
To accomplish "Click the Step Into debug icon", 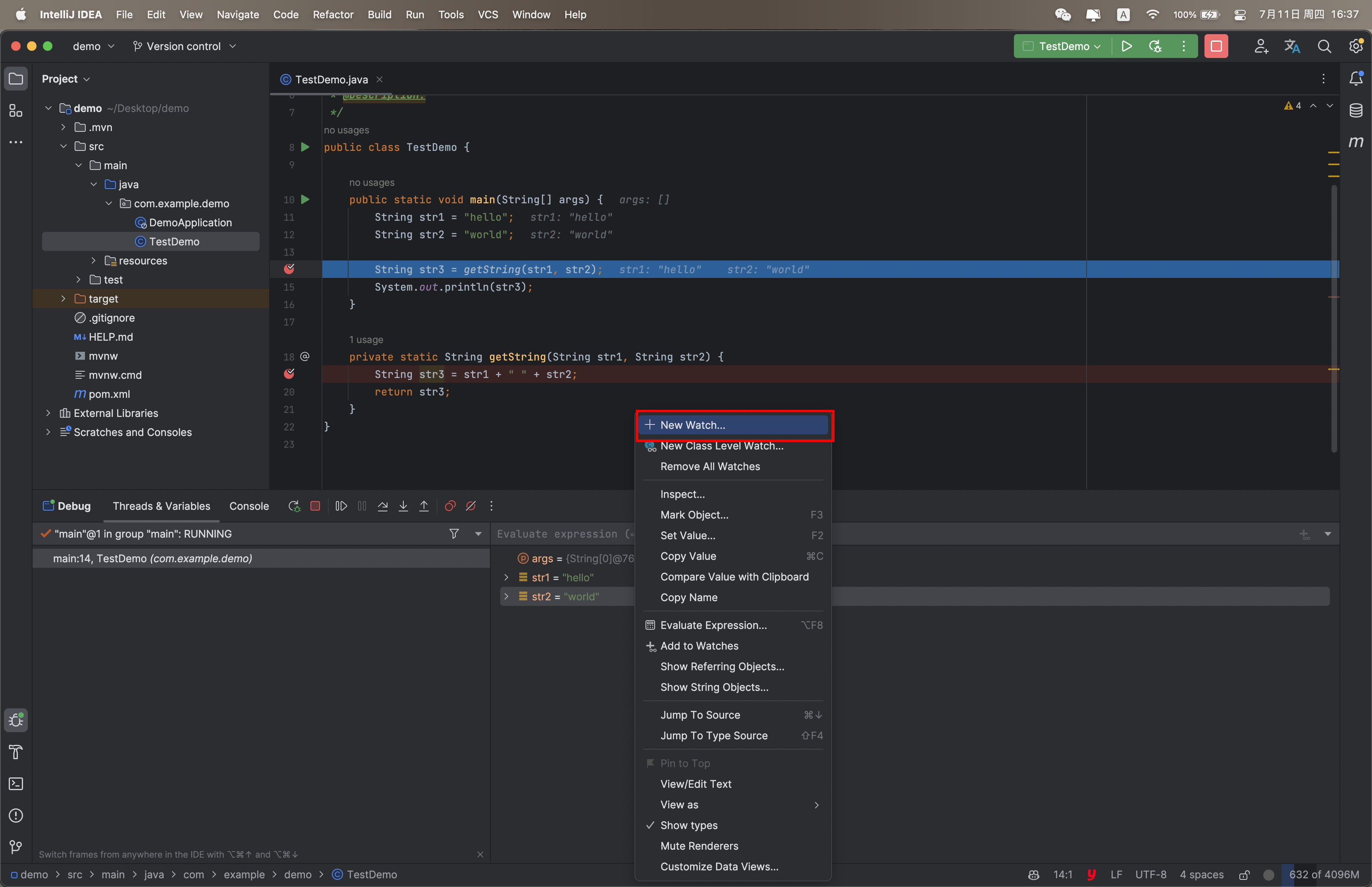I will (x=403, y=506).
